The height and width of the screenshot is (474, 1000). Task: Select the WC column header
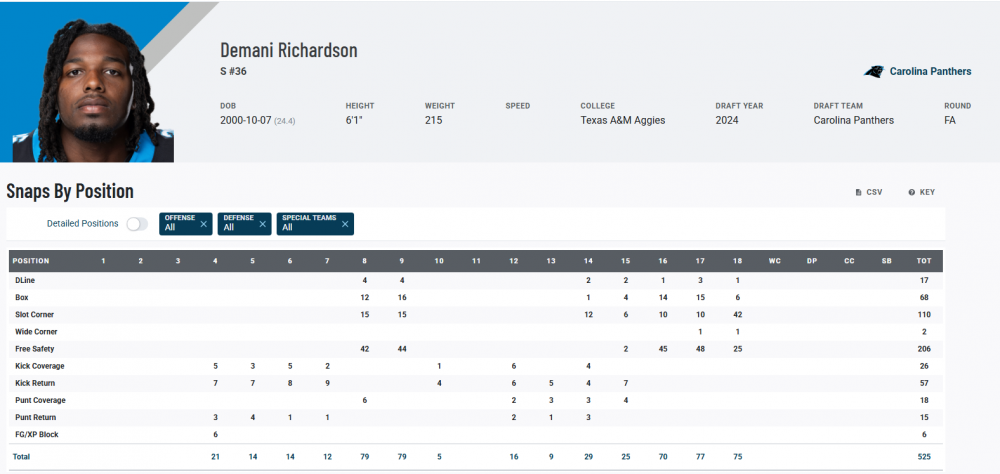coord(774,261)
